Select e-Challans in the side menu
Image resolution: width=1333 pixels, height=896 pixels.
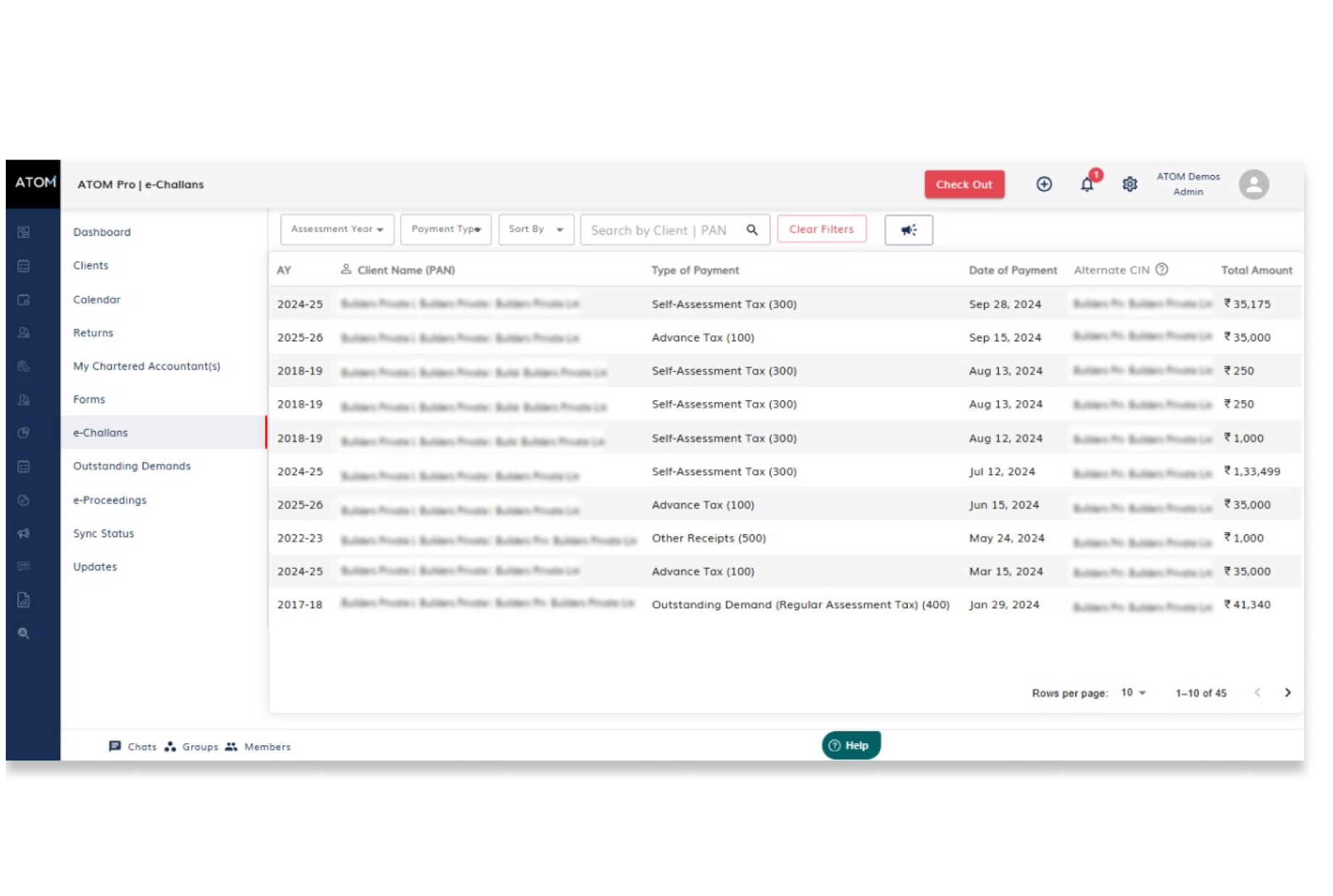pos(164,433)
